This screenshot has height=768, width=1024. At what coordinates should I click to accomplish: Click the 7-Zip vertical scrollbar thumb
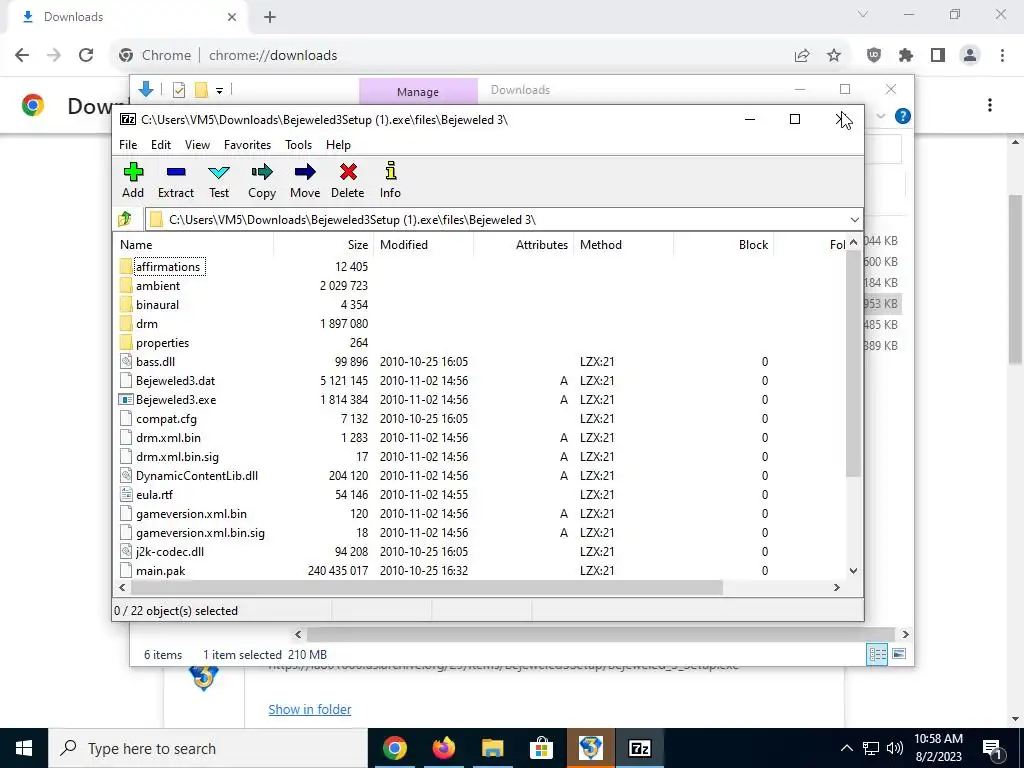pyautogui.click(x=853, y=363)
